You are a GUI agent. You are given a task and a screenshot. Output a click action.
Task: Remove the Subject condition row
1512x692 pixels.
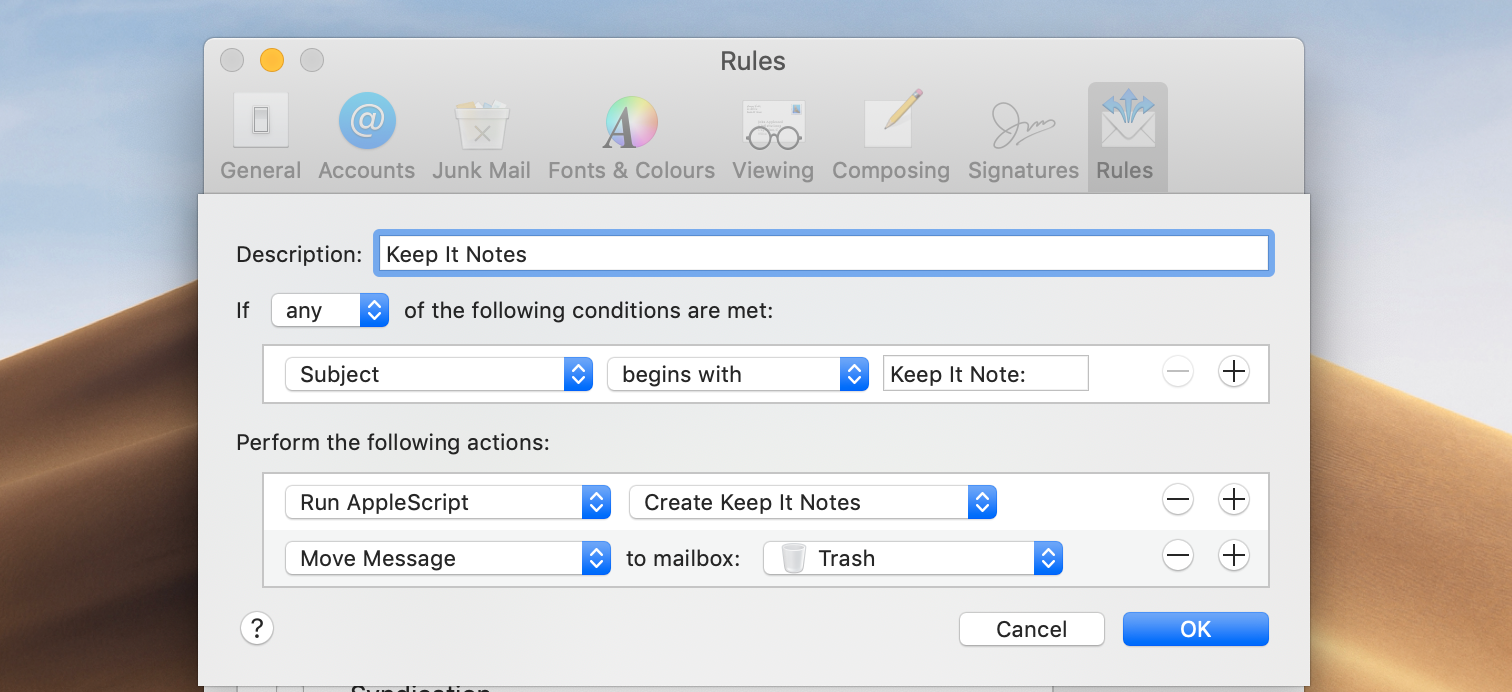pyautogui.click(x=1178, y=372)
